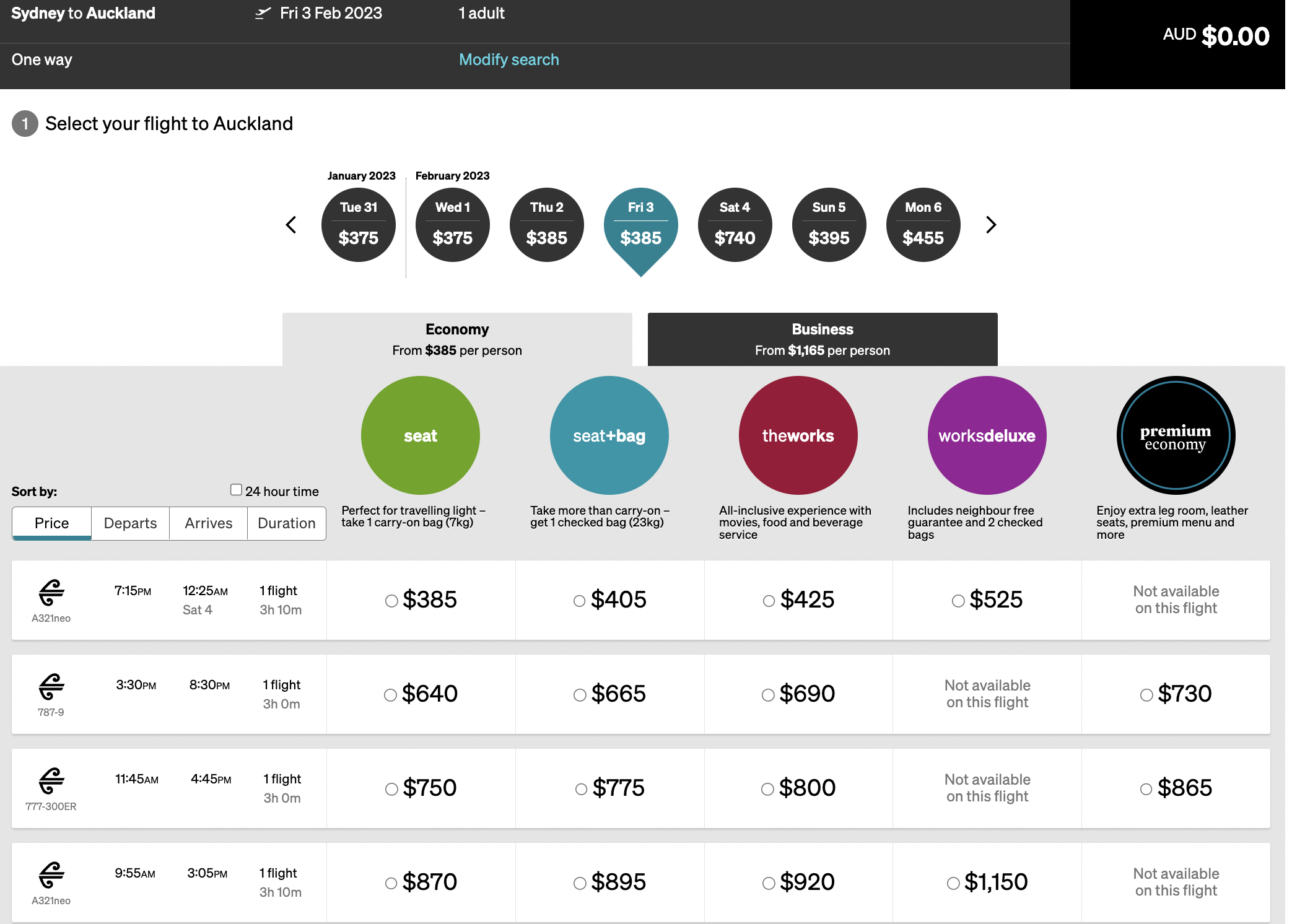Select $895 seat+bag fare
Image resolution: width=1292 pixels, height=924 pixels.
[x=580, y=883]
